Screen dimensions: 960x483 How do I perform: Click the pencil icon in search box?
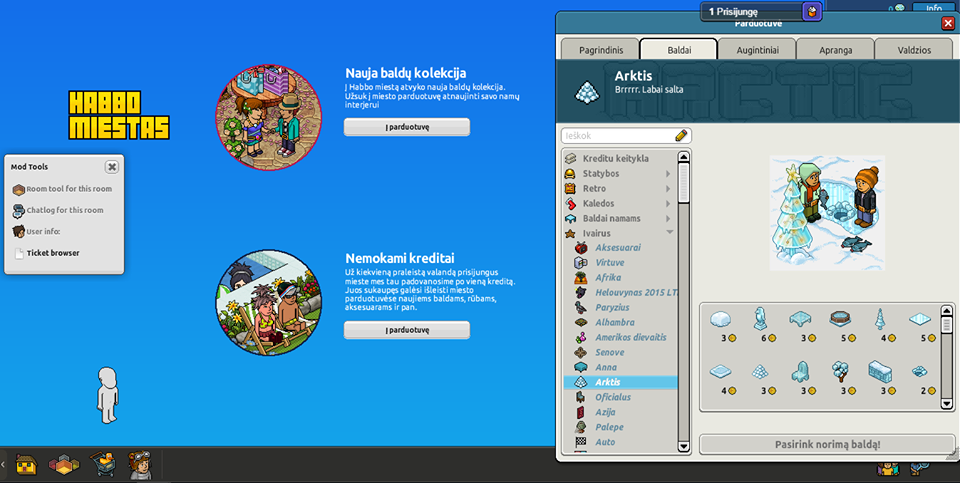(681, 135)
